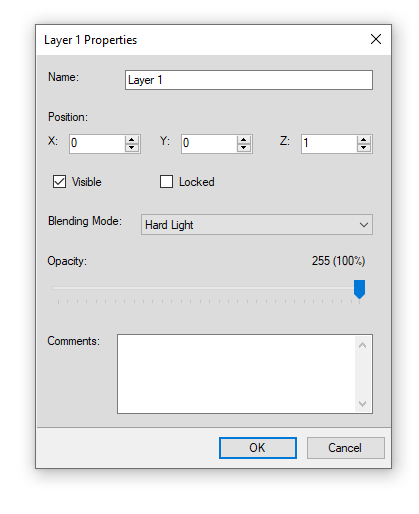Click the Comments scrollbar down arrow
The image size is (419, 514).
pyautogui.click(x=363, y=404)
